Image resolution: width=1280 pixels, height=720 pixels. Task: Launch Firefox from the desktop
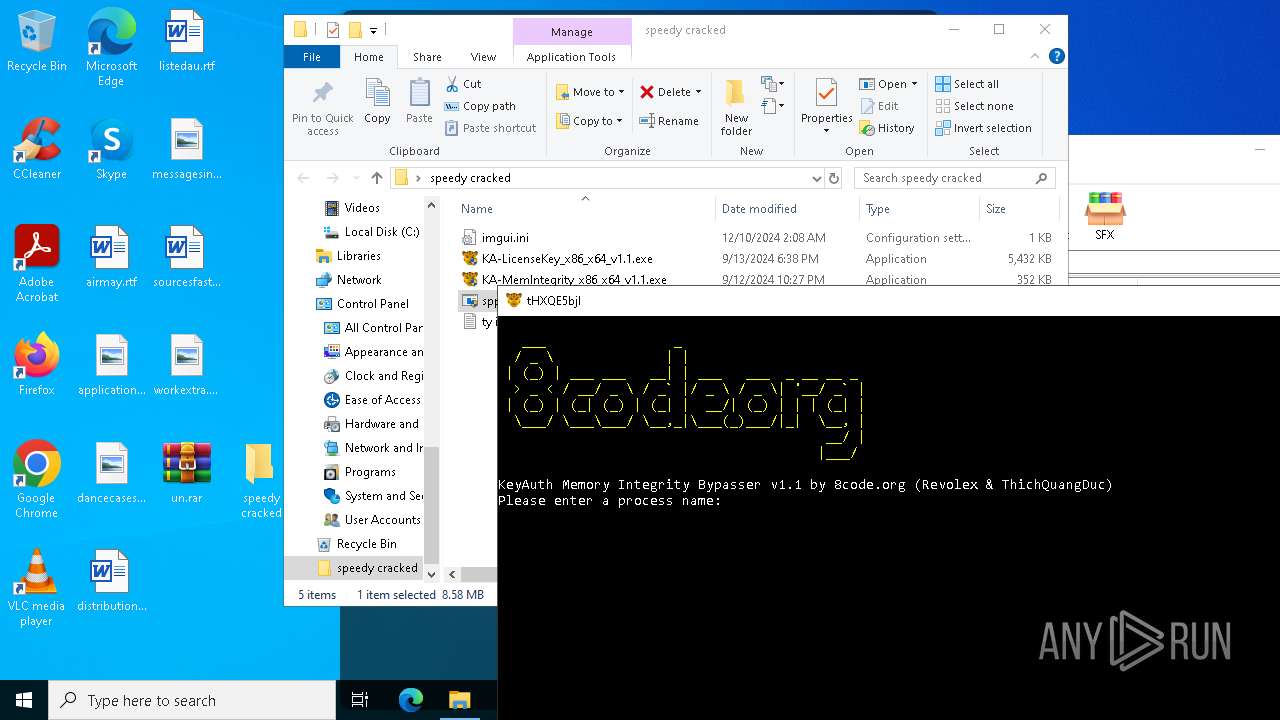click(x=37, y=366)
